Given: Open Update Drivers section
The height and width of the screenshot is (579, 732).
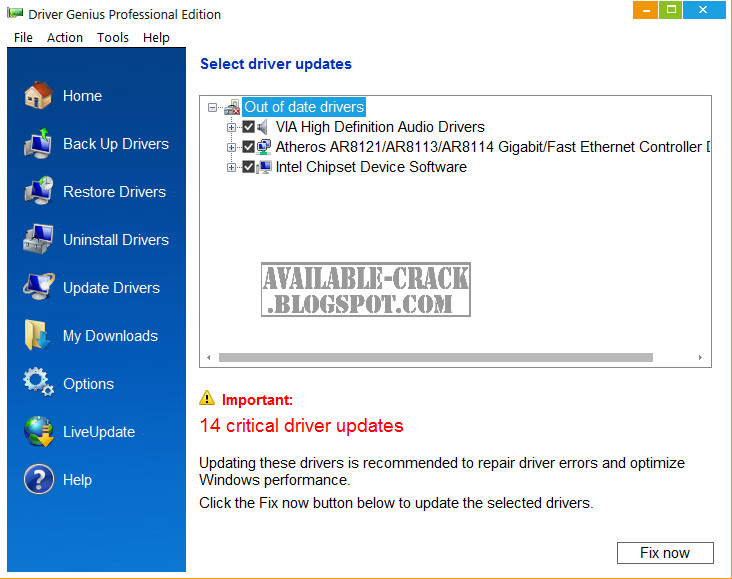Looking at the screenshot, I should (111, 288).
